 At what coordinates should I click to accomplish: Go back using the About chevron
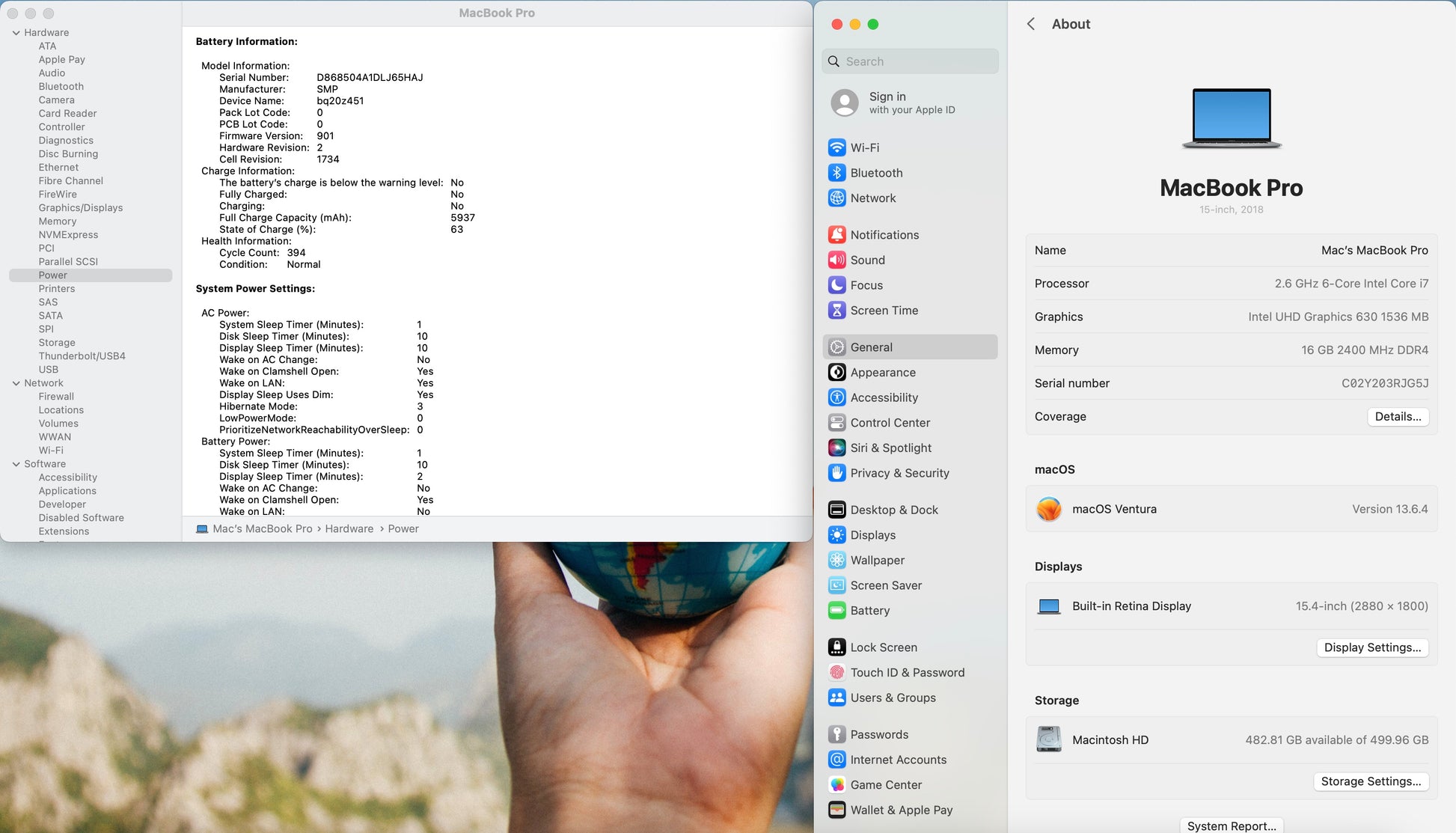pos(1031,24)
